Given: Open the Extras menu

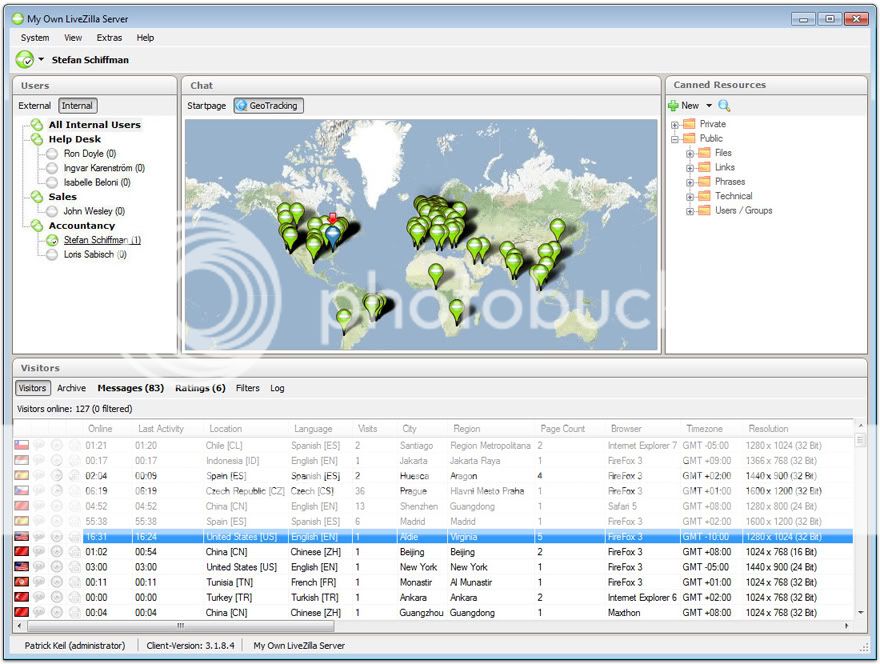Looking at the screenshot, I should point(109,37).
